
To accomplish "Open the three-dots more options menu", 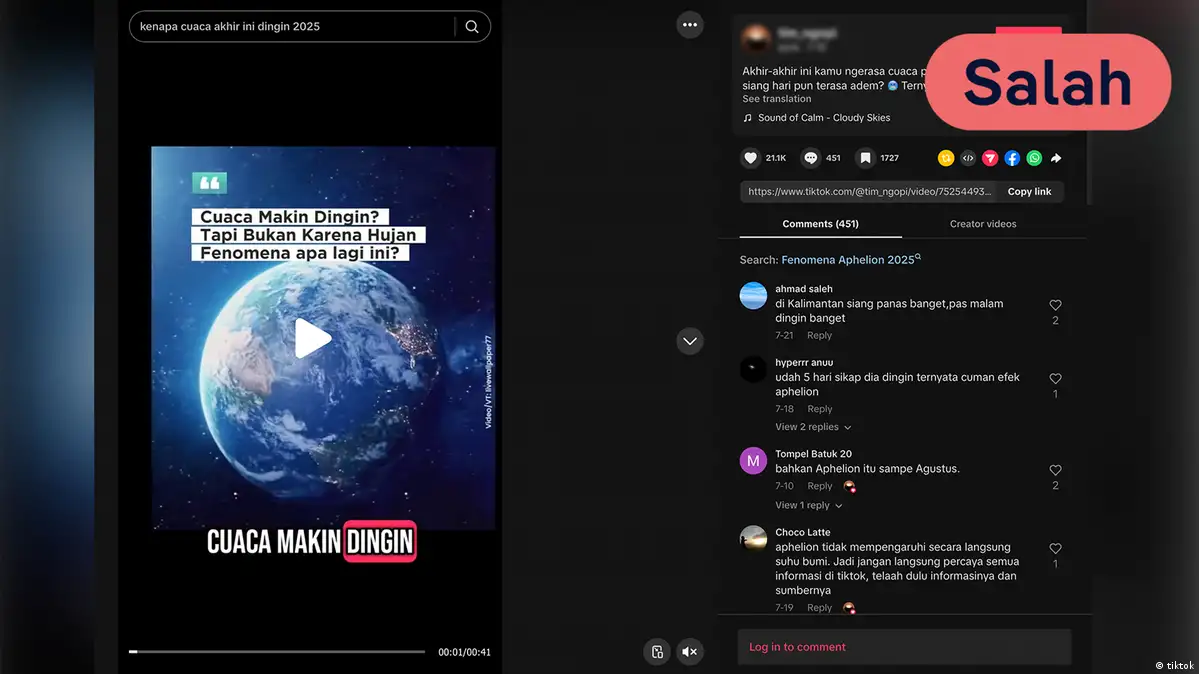I will 689,25.
